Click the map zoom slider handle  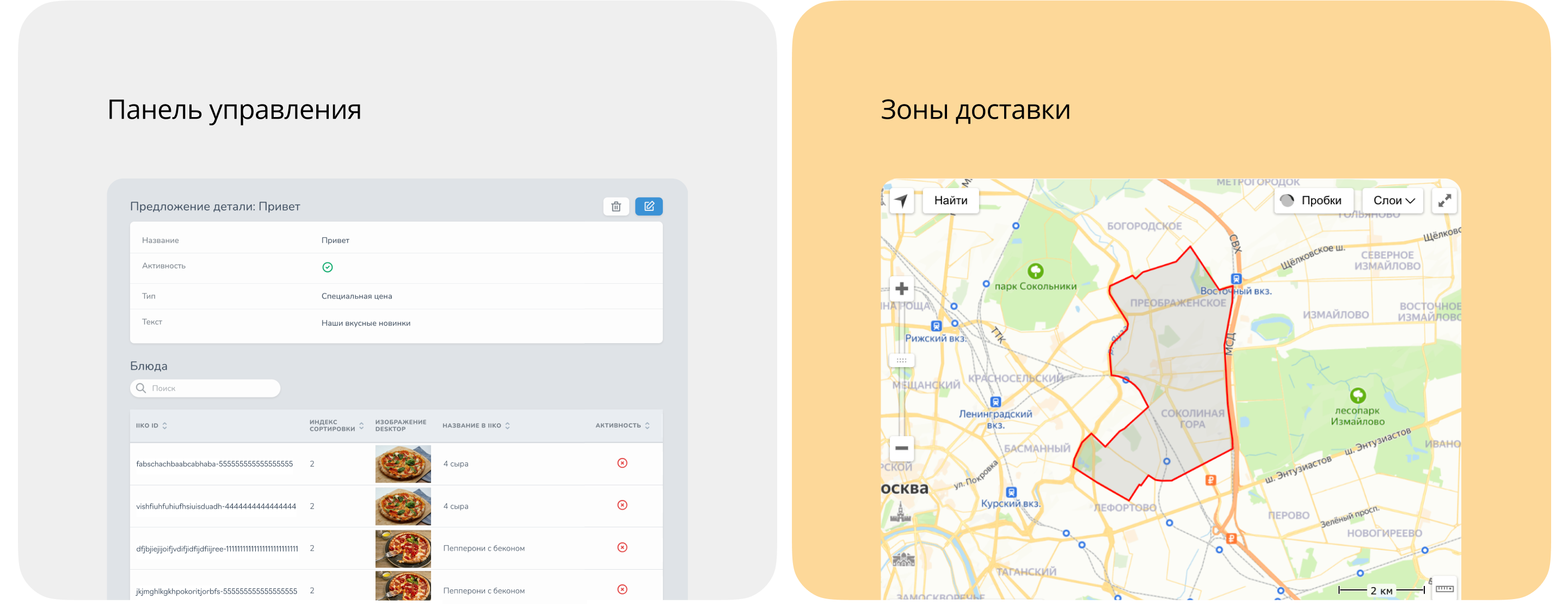901,361
